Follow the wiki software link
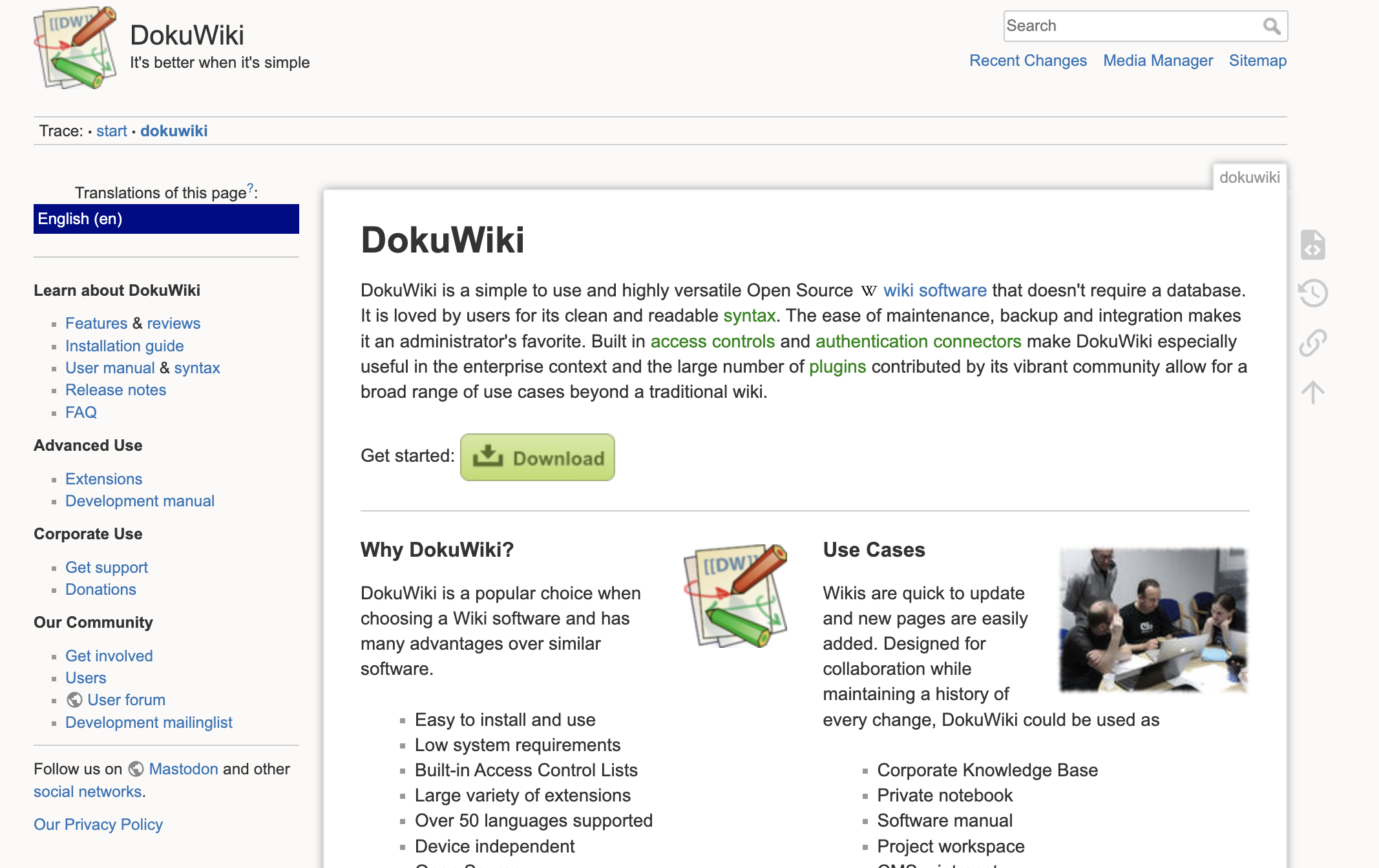 [x=935, y=291]
